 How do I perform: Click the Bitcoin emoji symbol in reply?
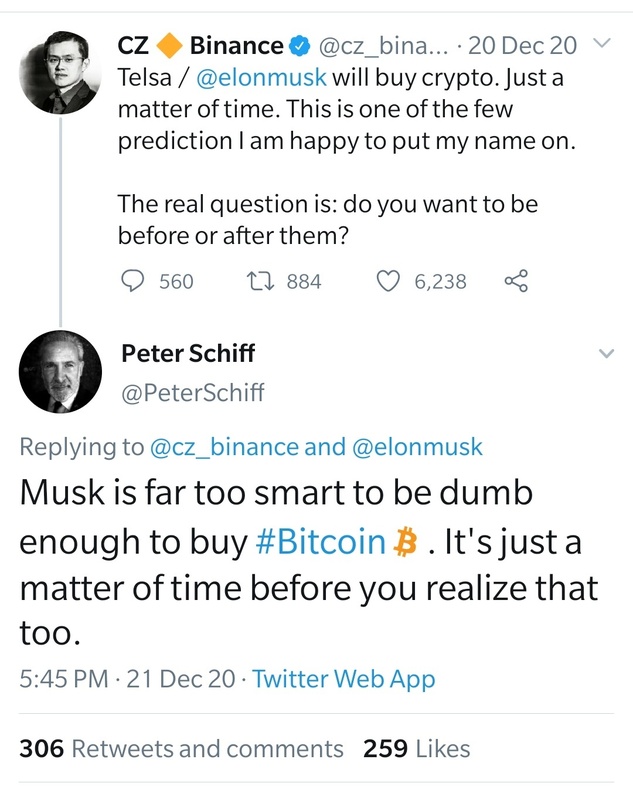[x=406, y=543]
